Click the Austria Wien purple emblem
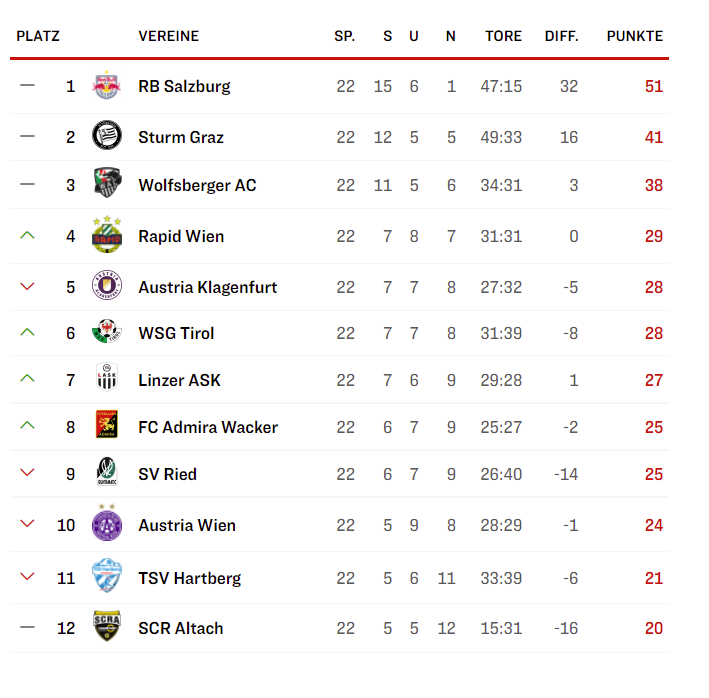The image size is (709, 698). pos(107,522)
